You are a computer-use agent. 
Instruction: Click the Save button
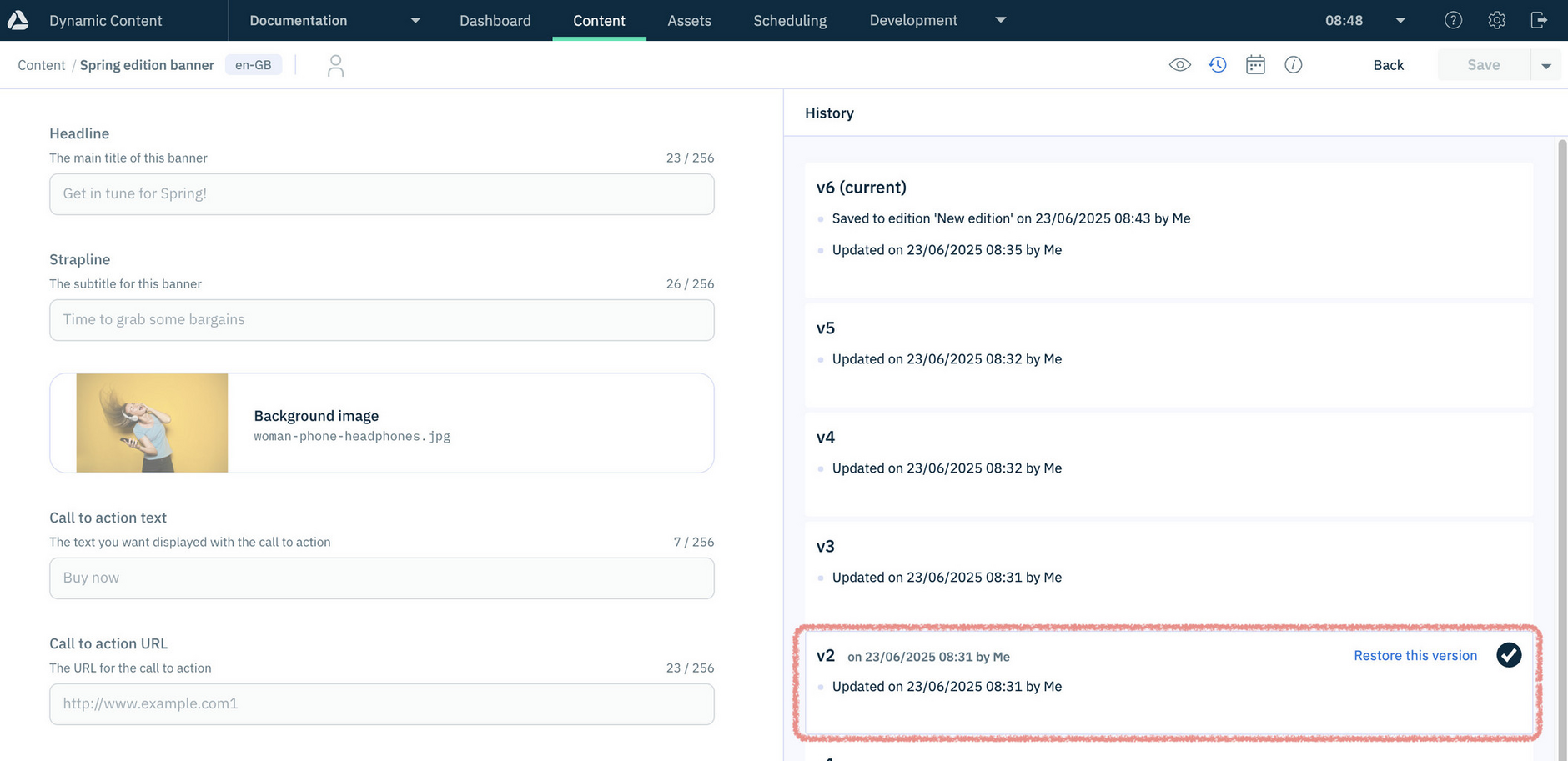1483,65
